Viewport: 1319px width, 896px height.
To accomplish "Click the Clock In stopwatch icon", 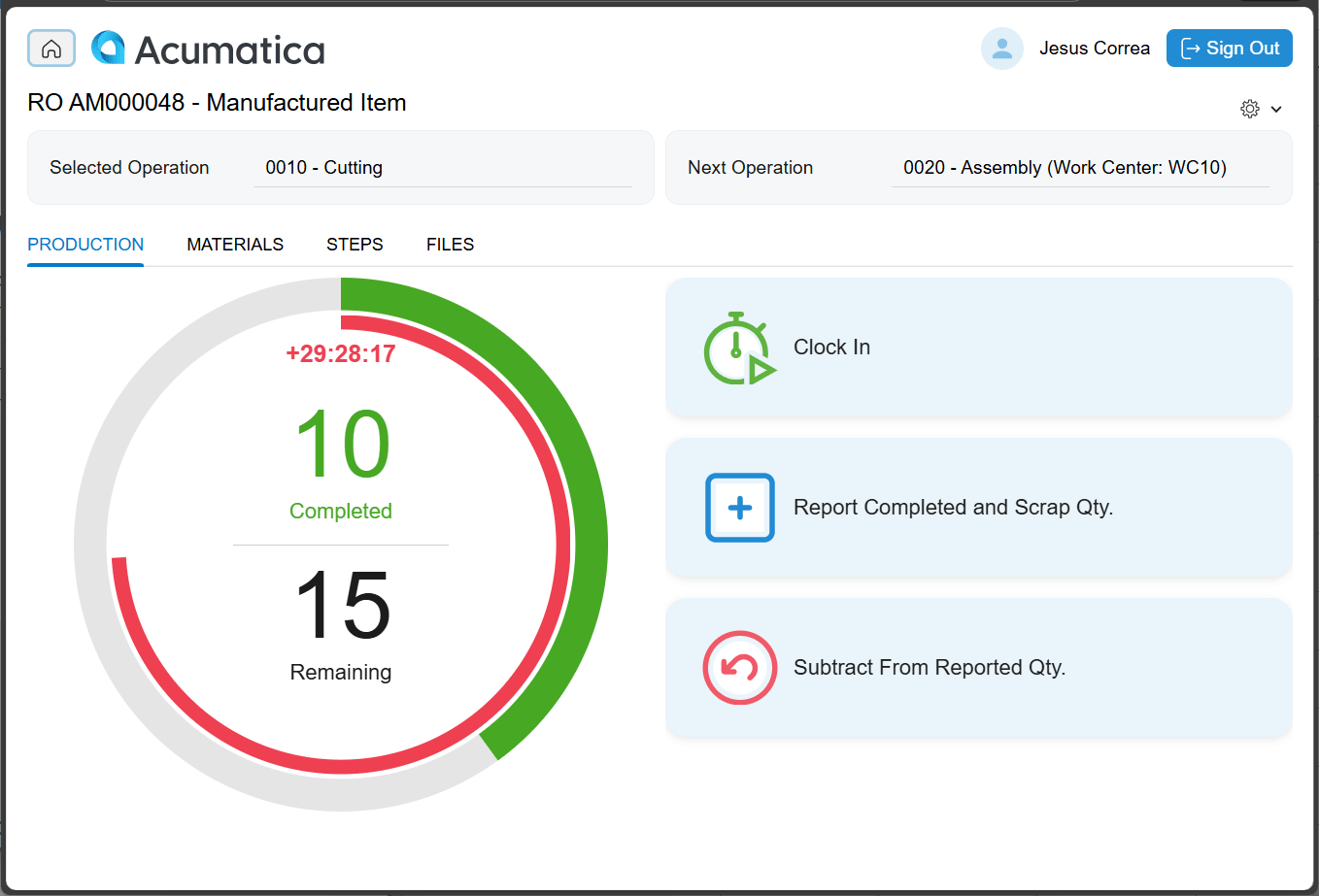I will click(738, 348).
